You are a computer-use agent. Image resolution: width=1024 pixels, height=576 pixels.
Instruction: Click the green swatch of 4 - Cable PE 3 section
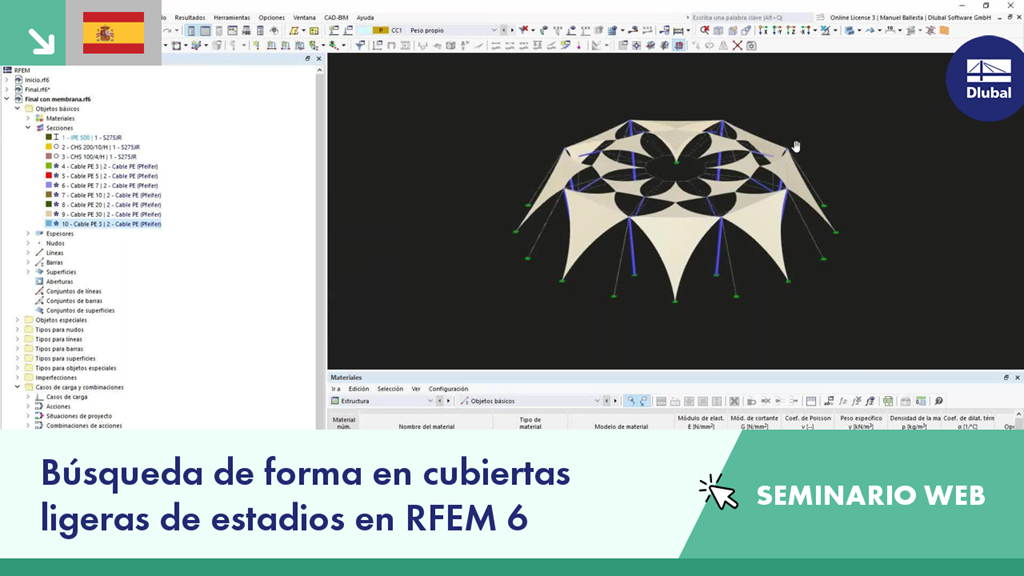click(x=48, y=166)
